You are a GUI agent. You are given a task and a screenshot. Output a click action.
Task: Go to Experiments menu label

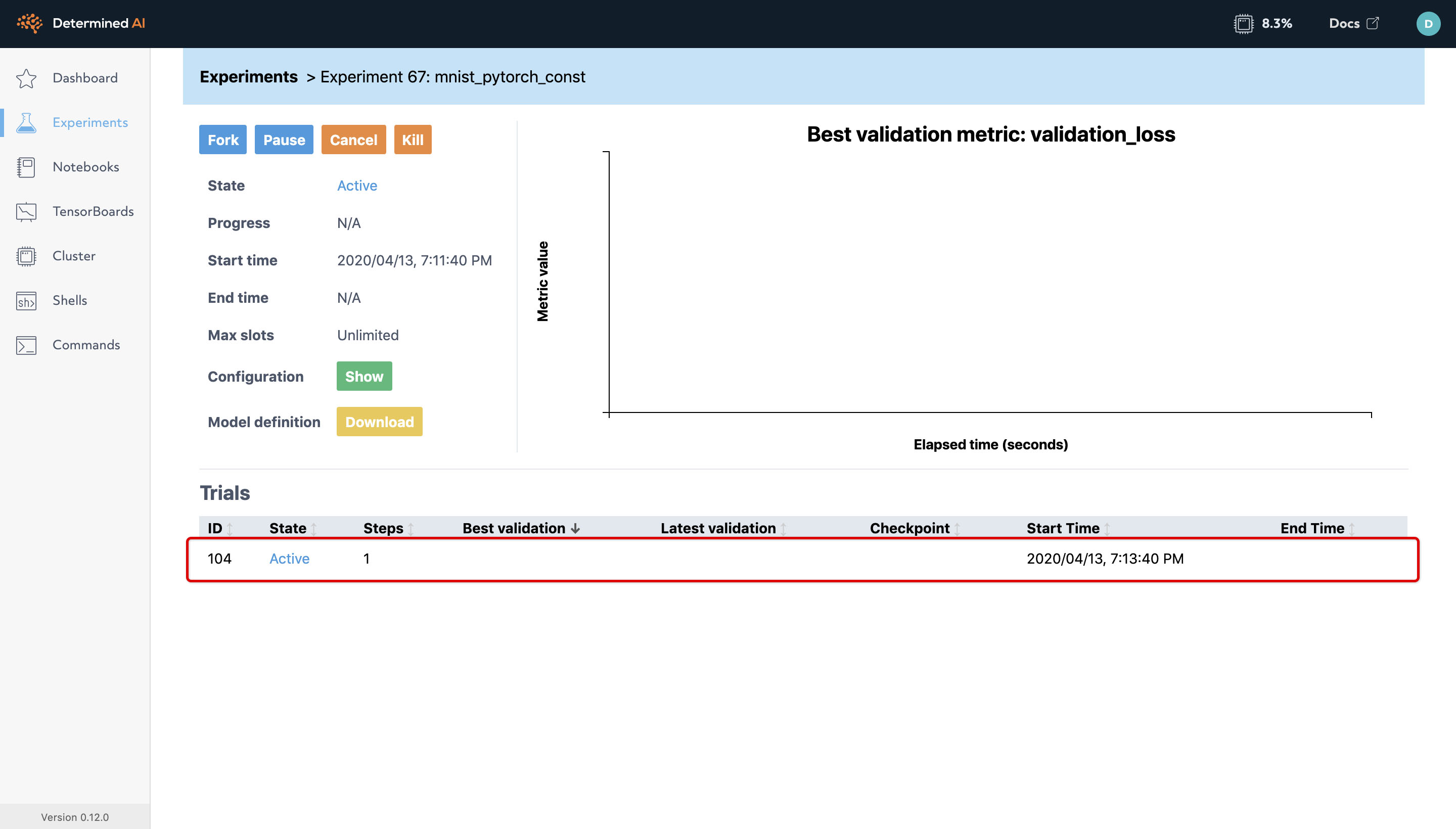(90, 122)
